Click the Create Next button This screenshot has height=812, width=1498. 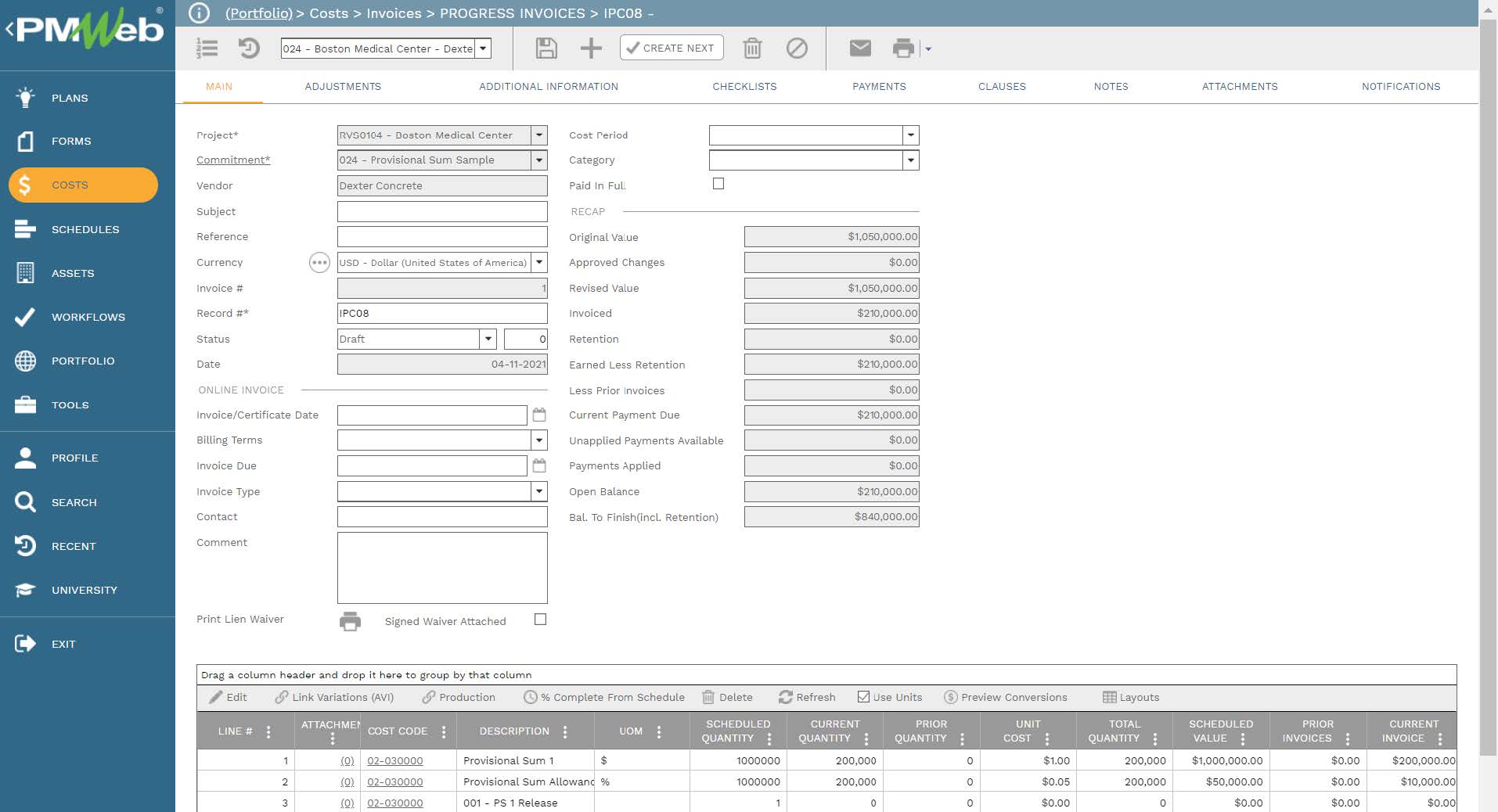(x=672, y=48)
